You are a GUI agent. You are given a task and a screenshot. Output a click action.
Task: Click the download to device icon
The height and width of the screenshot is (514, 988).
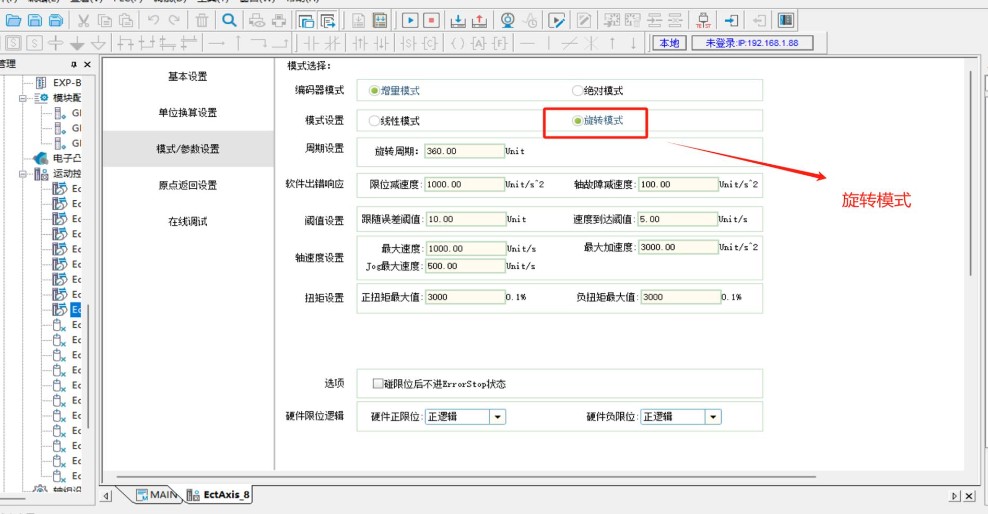pos(457,20)
